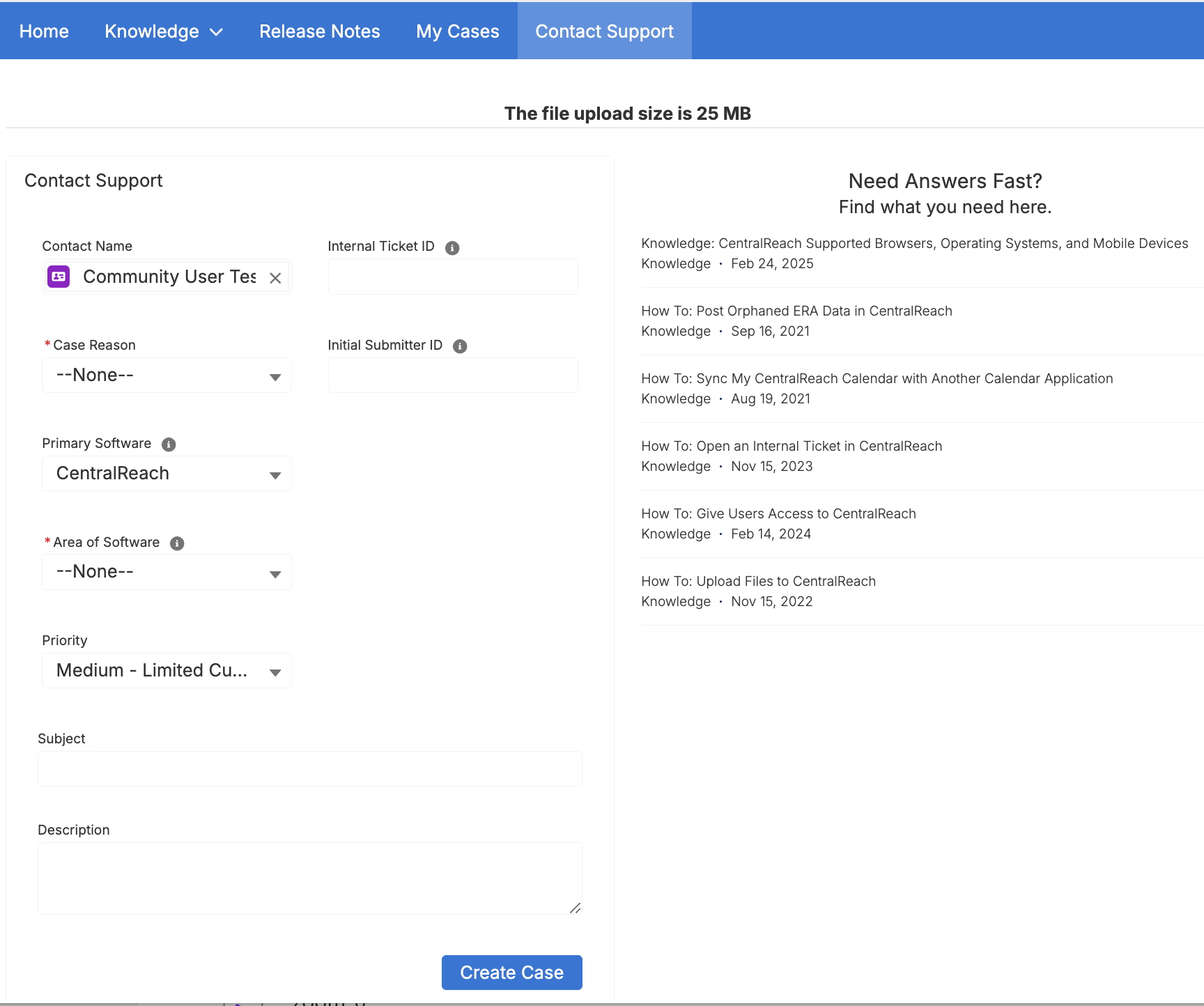Open the Primary Software dropdown
Screen dimensions: 1204x1006
pyautogui.click(x=167, y=474)
